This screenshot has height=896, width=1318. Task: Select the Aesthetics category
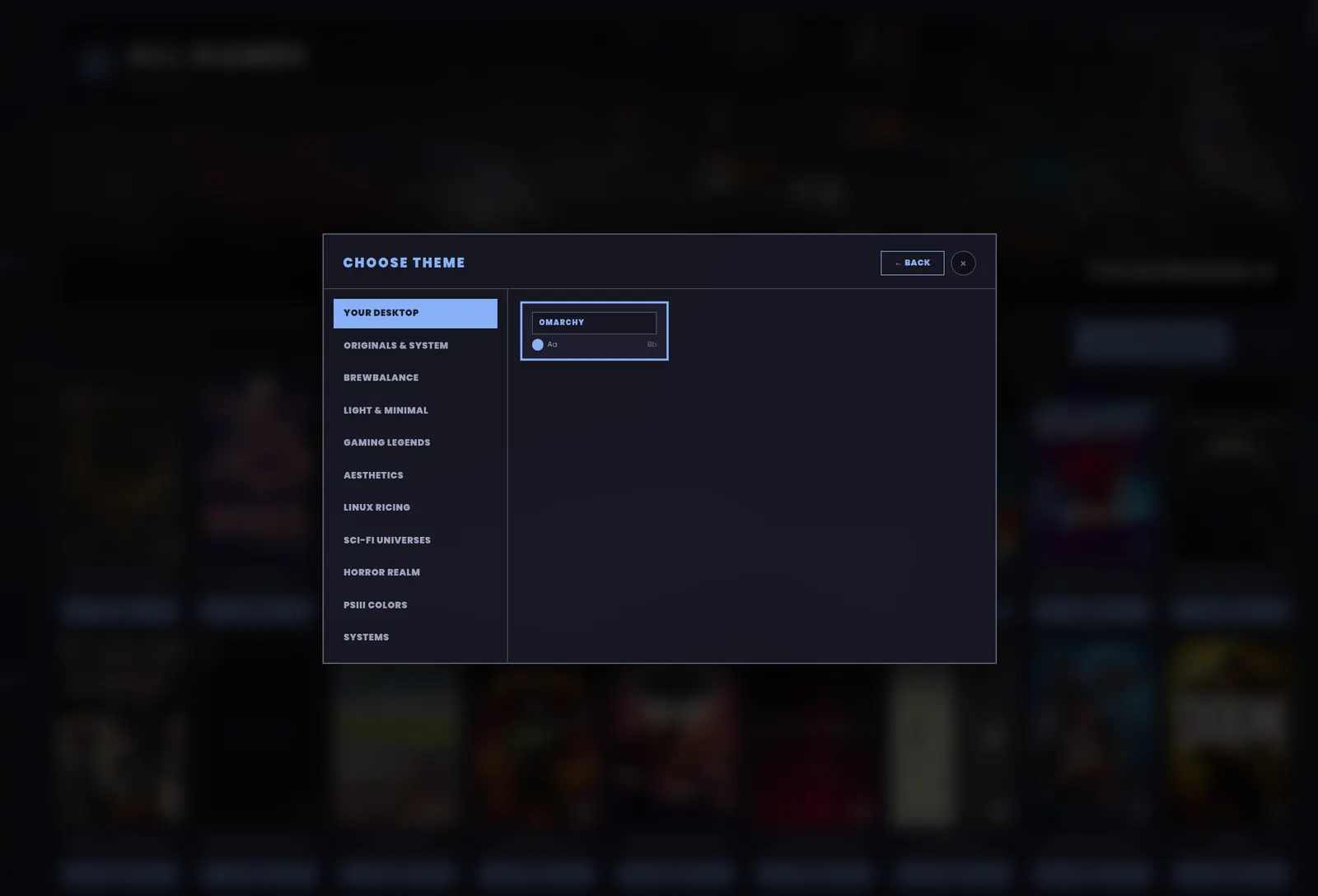[x=415, y=475]
